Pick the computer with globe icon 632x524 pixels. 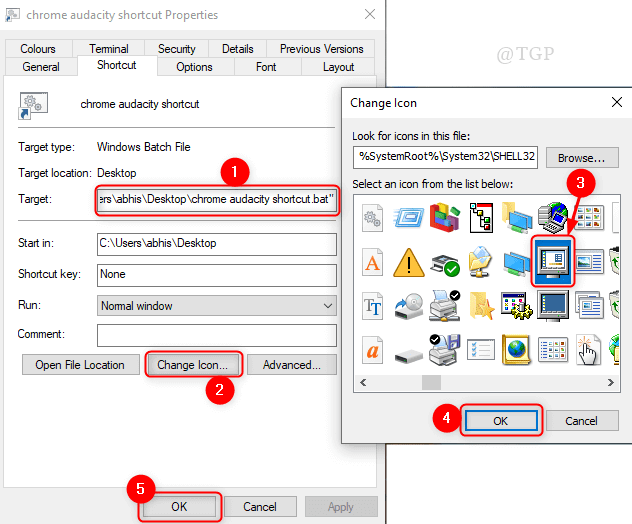(x=553, y=218)
